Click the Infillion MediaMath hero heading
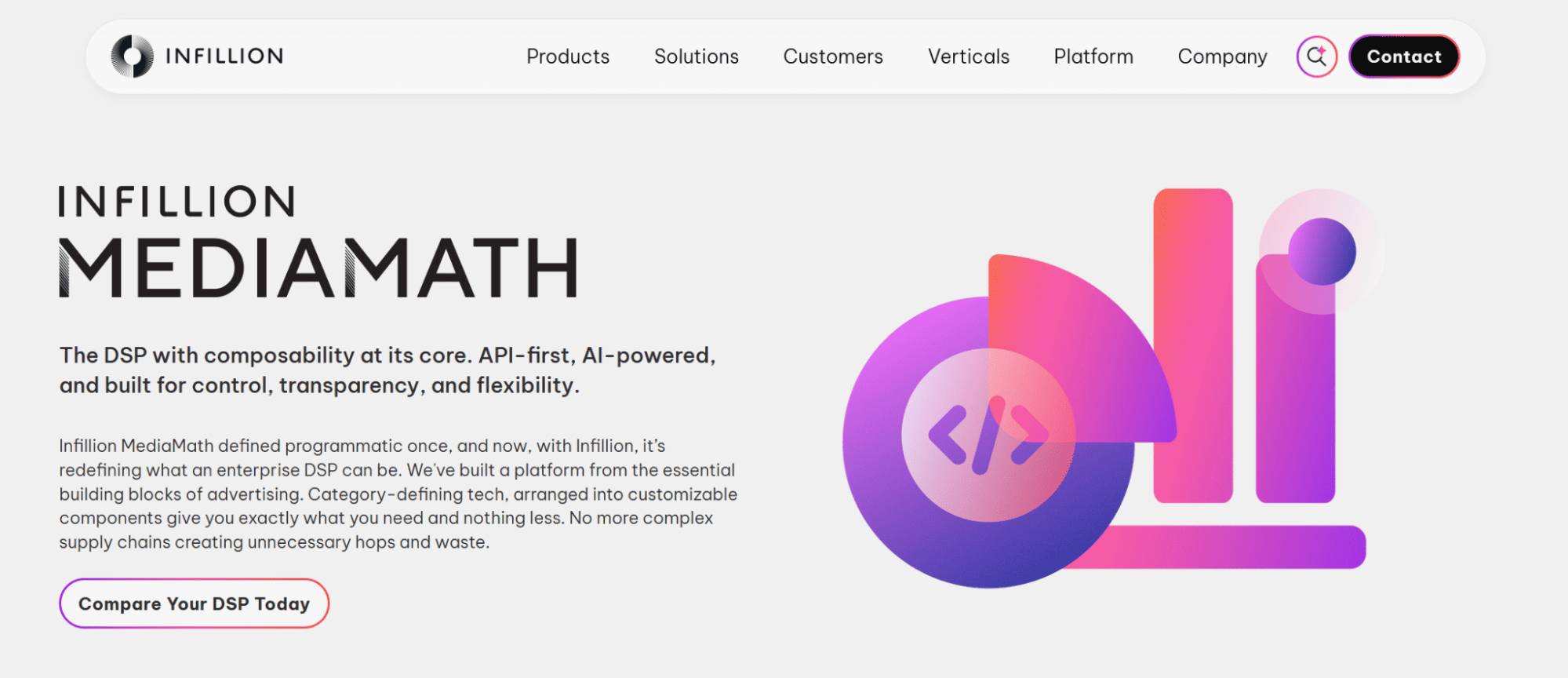The height and width of the screenshot is (678, 1568). pos(319,242)
